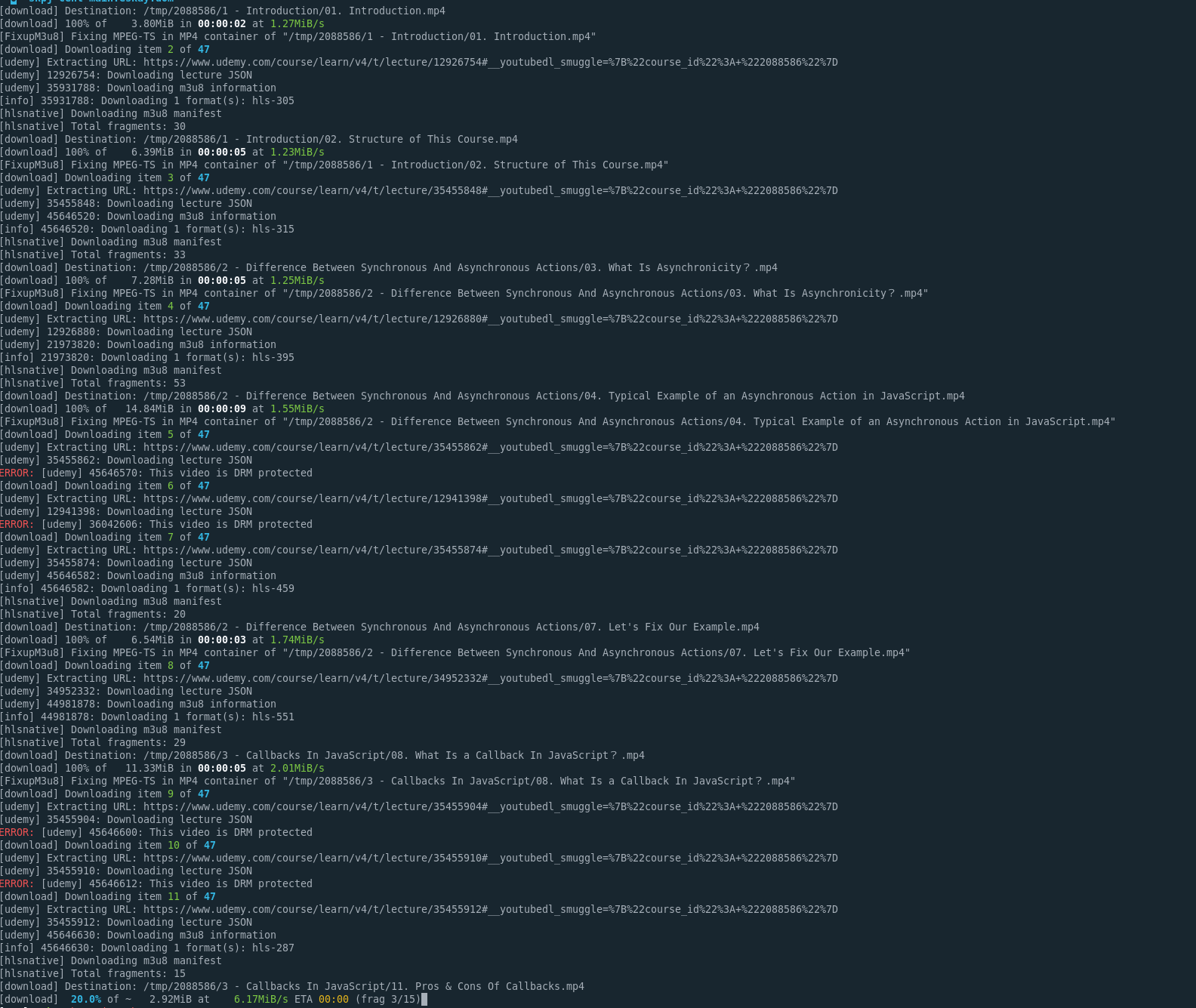Open the Udemy URL for lecture 35455862
The height and width of the screenshot is (1008, 1196).
[x=491, y=447]
